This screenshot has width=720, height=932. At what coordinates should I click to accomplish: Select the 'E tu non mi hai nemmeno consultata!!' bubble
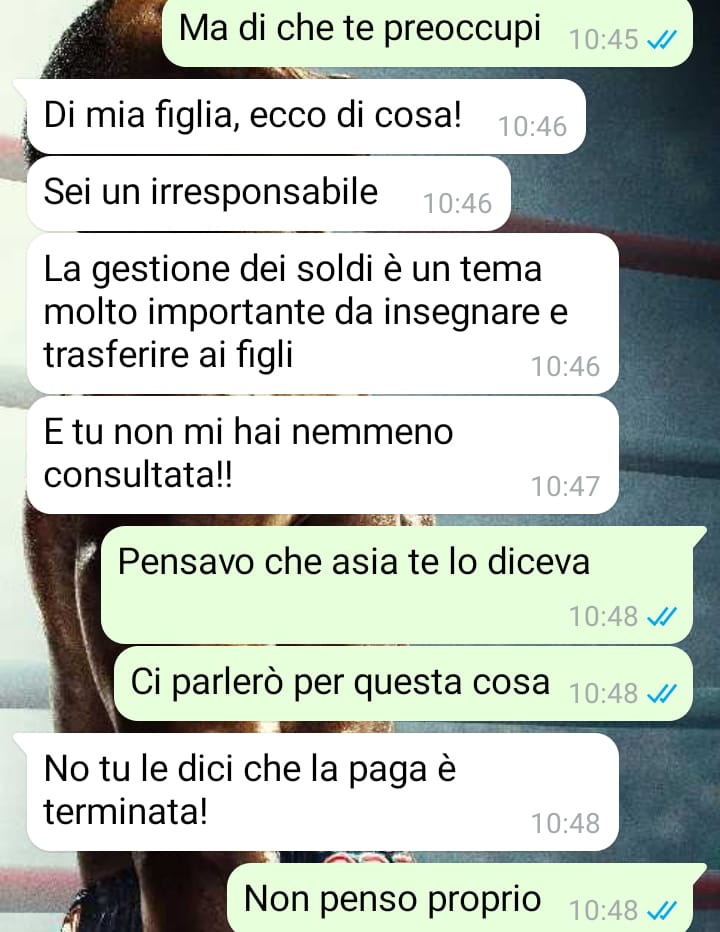coord(323,455)
